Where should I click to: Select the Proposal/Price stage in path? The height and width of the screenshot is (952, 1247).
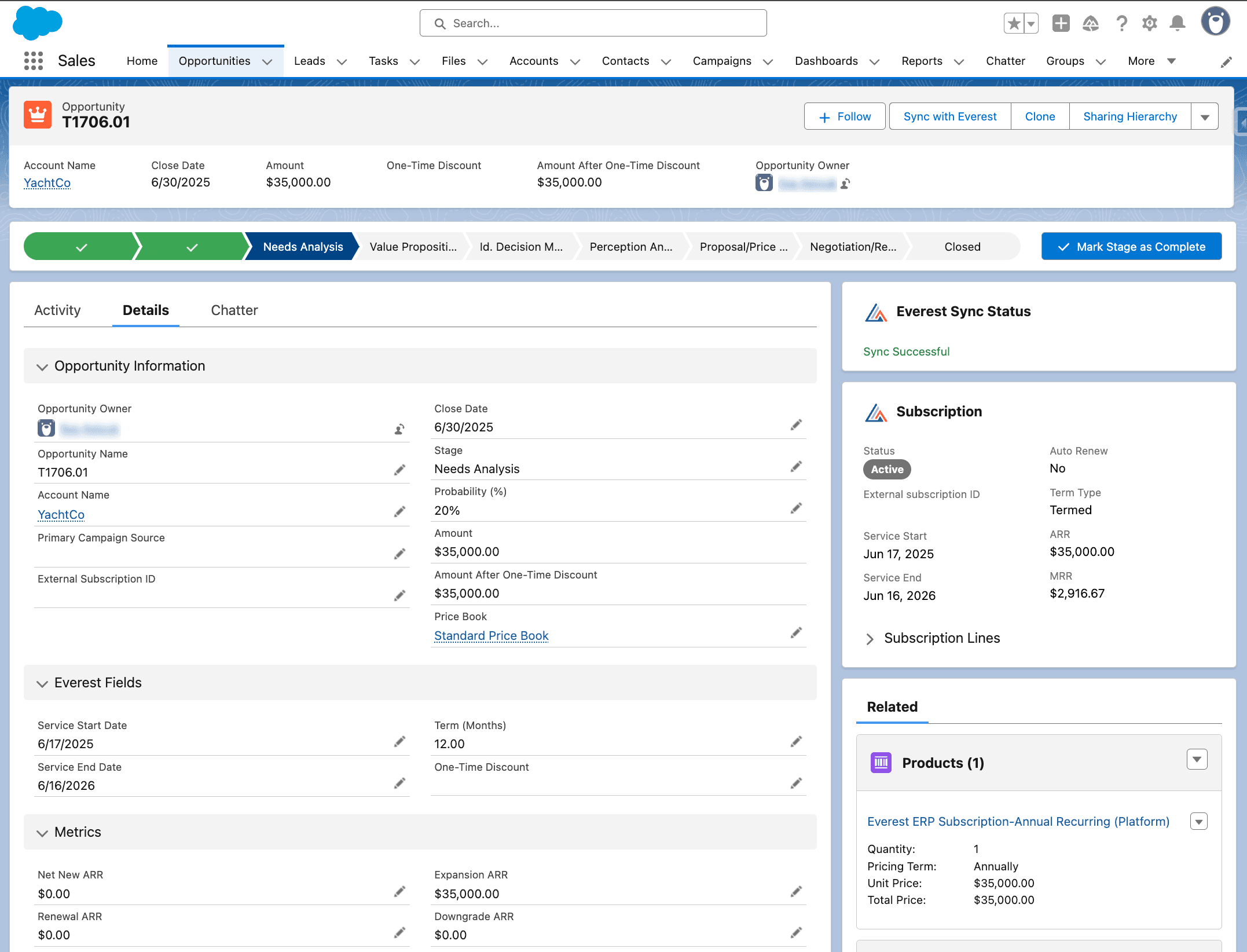coord(743,247)
